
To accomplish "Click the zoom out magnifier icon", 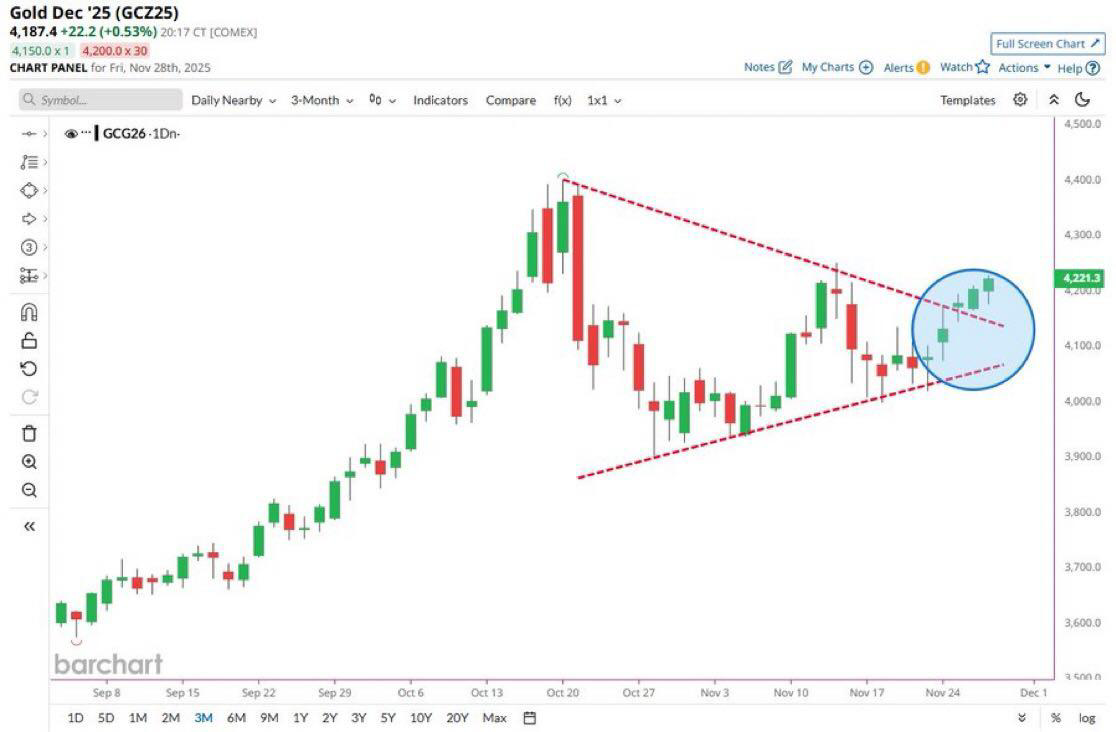I will 29,490.
